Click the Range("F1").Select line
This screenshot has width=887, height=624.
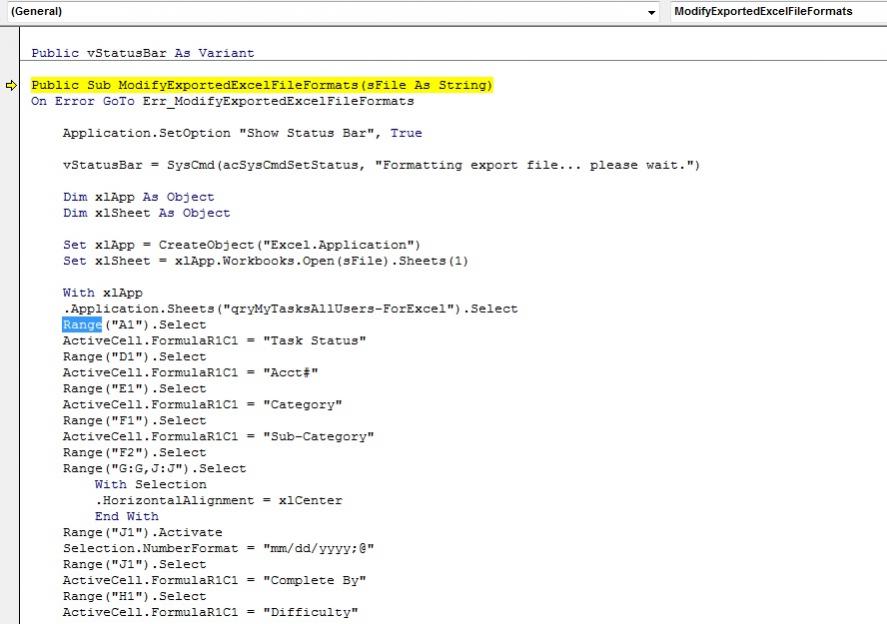[135, 421]
